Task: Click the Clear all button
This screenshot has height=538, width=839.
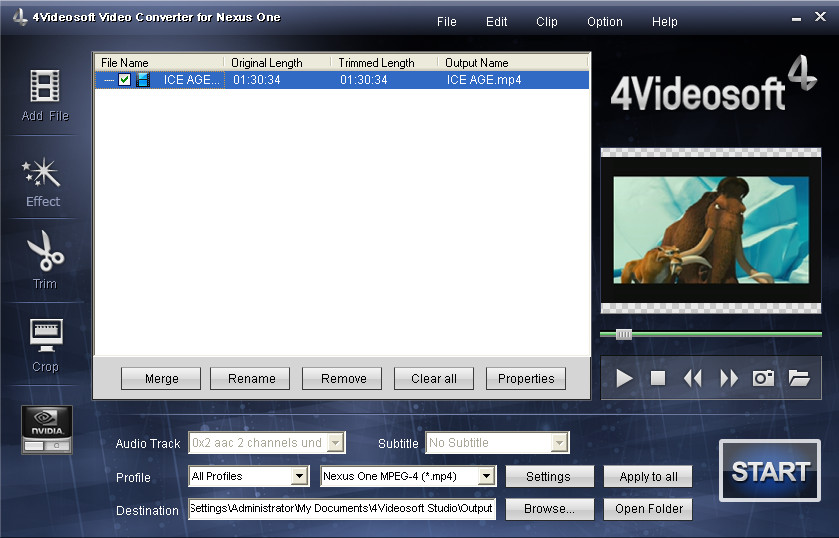Action: (x=434, y=378)
